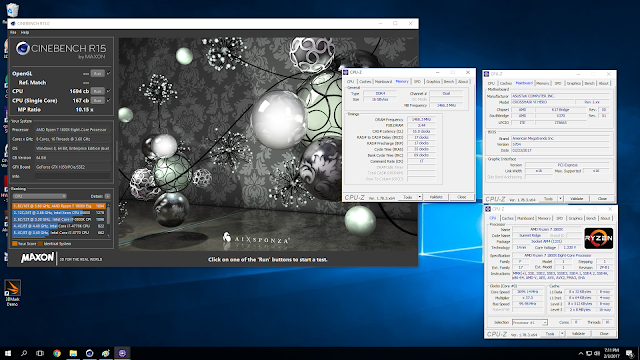Click the Identical System legend swatch
Image resolution: width=640 pixels, height=360 pixels.
40,244
